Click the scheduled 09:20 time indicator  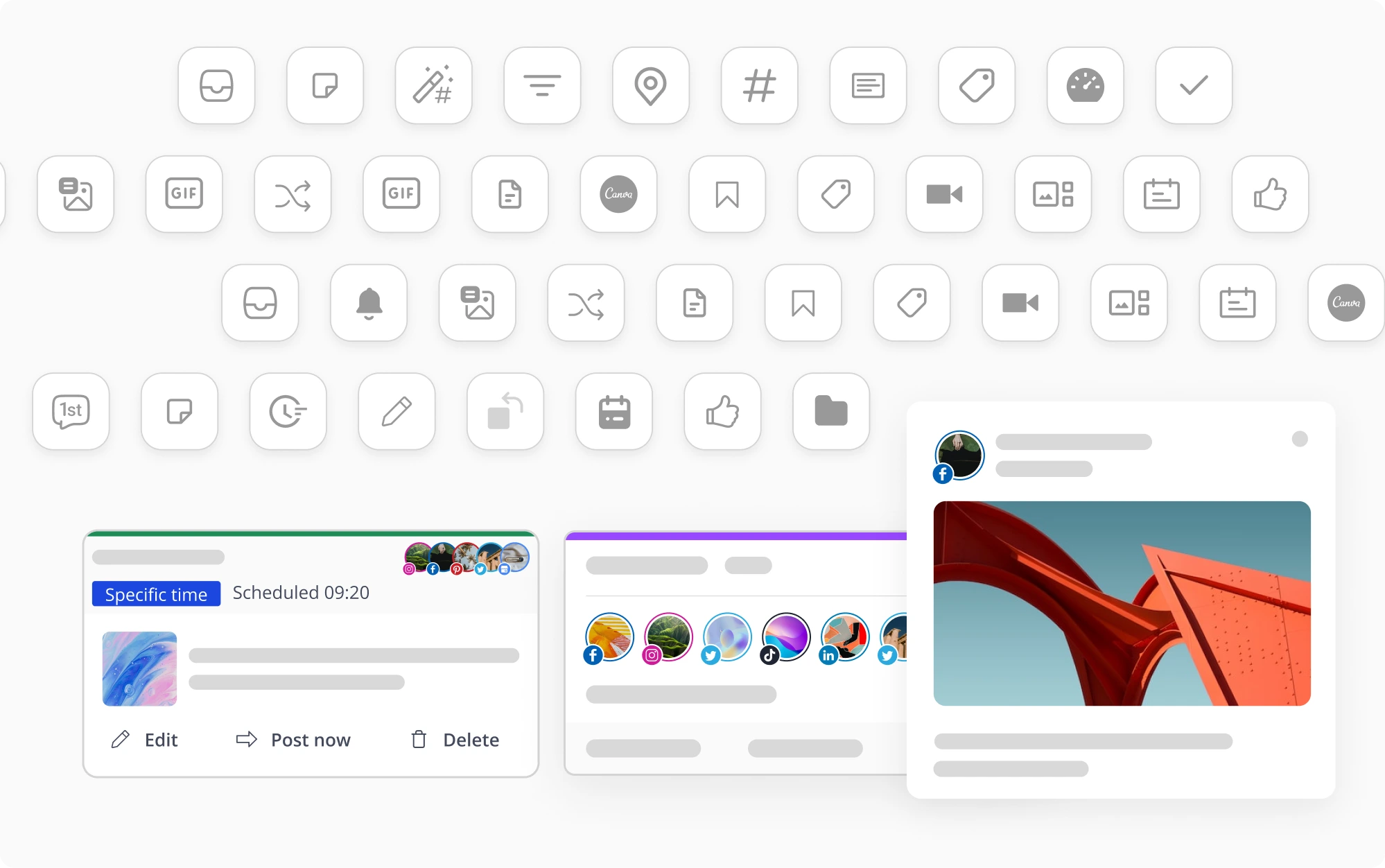pos(300,592)
